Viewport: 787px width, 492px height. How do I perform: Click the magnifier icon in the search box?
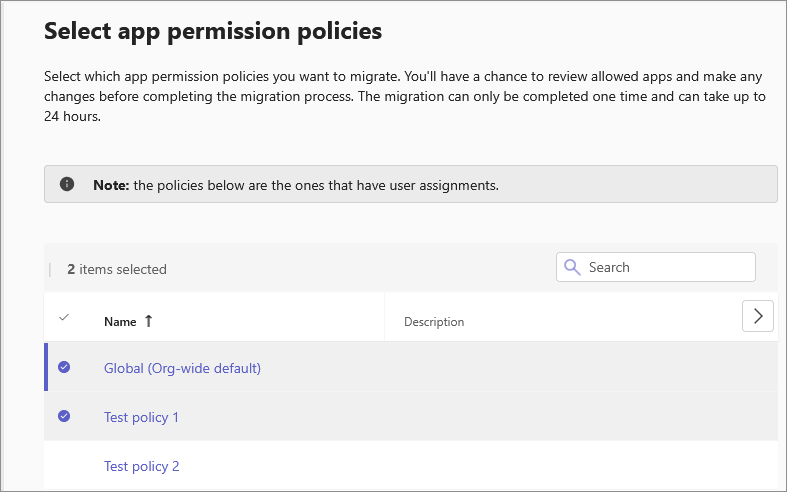pos(573,267)
